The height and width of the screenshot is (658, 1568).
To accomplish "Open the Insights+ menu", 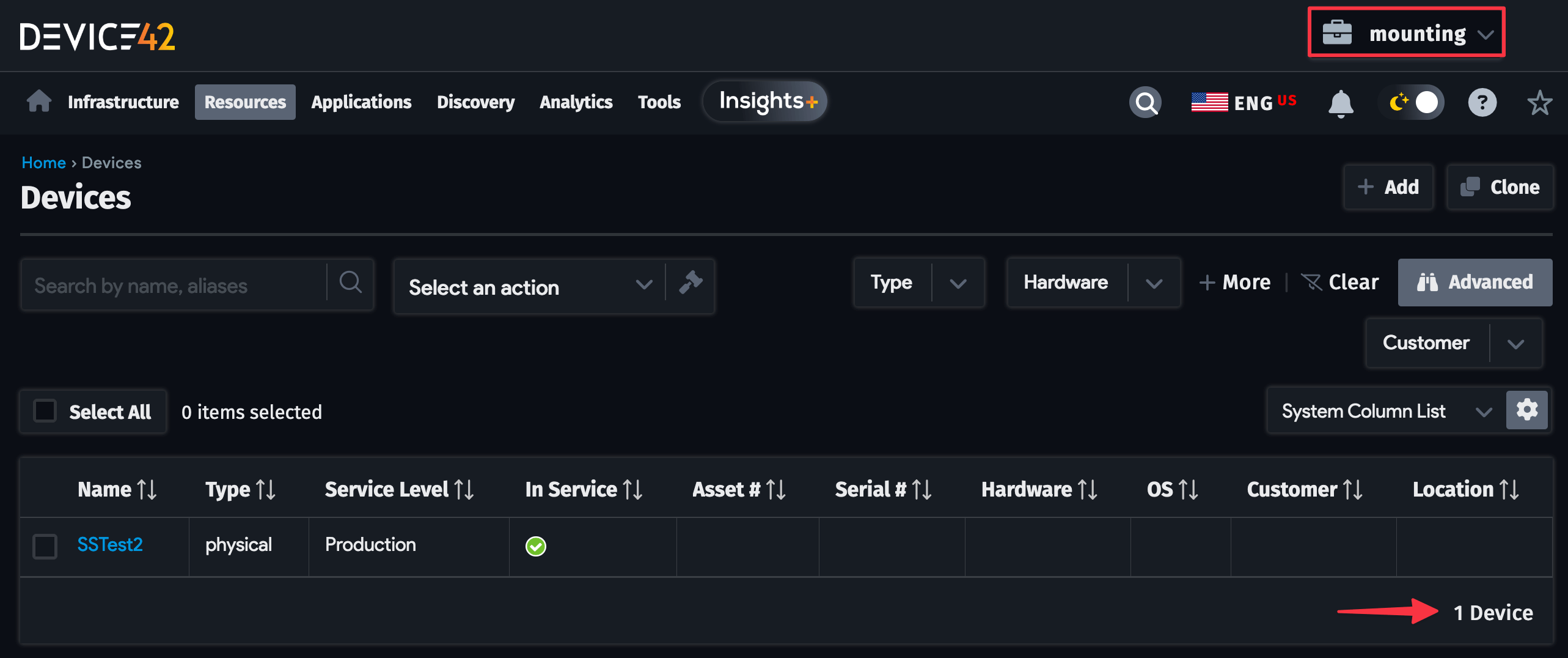I will coord(764,101).
